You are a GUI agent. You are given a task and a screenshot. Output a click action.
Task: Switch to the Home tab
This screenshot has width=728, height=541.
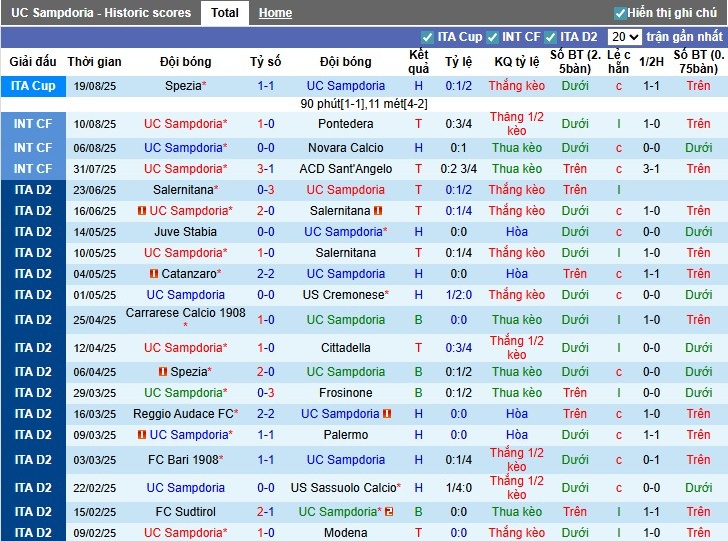pyautogui.click(x=275, y=13)
